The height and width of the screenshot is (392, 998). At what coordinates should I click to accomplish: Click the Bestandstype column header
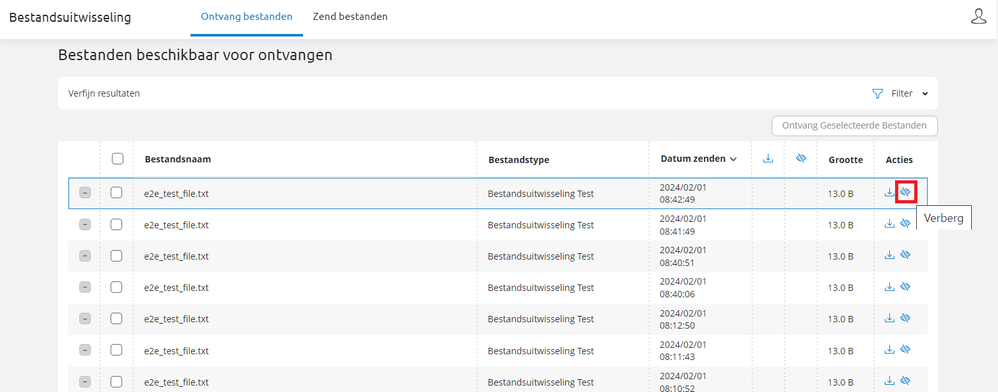519,160
